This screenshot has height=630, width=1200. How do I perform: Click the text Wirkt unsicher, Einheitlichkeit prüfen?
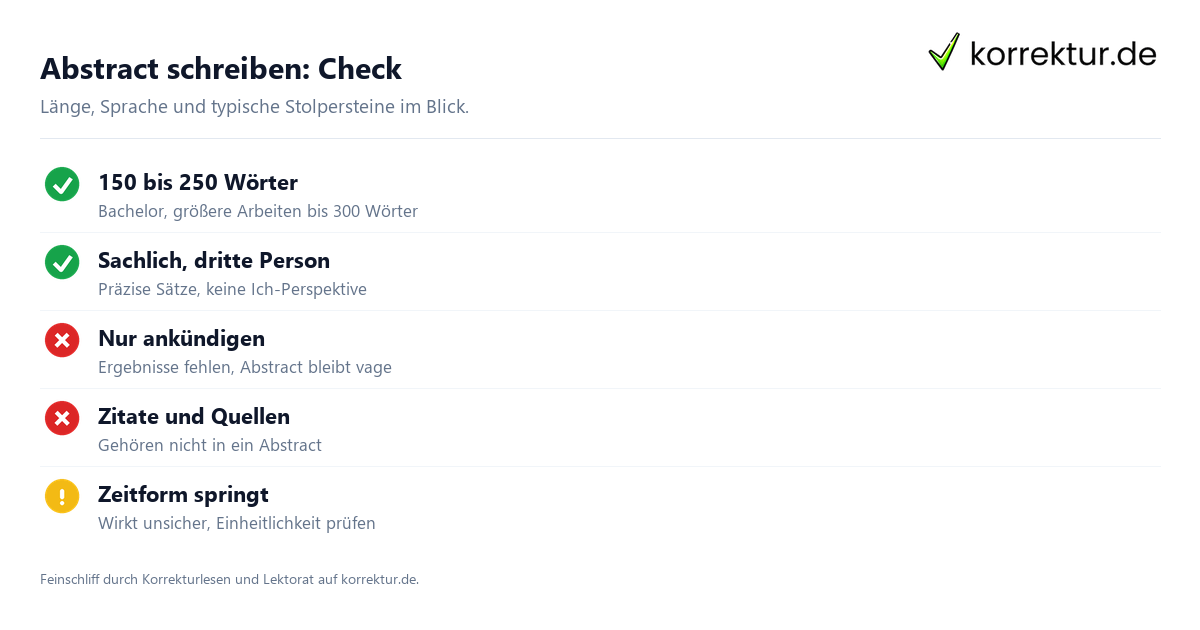pos(237,523)
